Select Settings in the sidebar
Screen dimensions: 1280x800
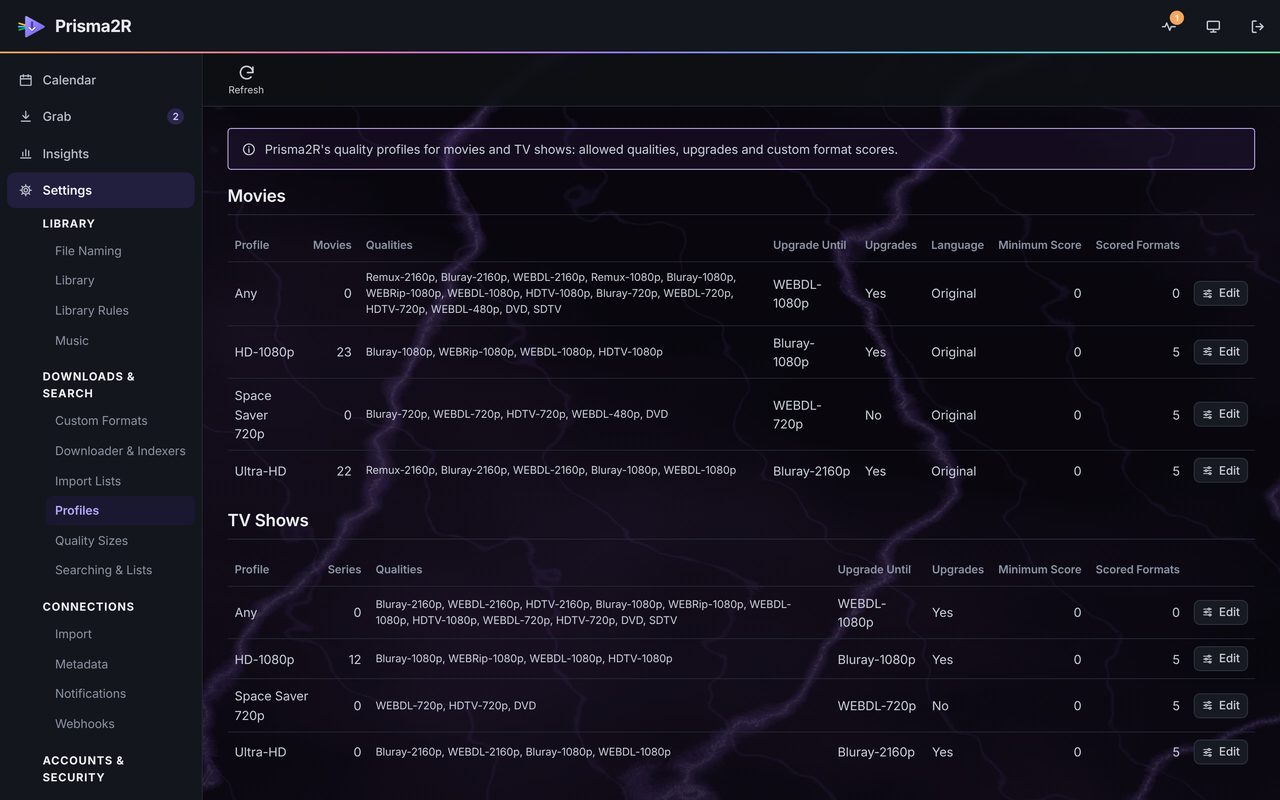(x=101, y=190)
